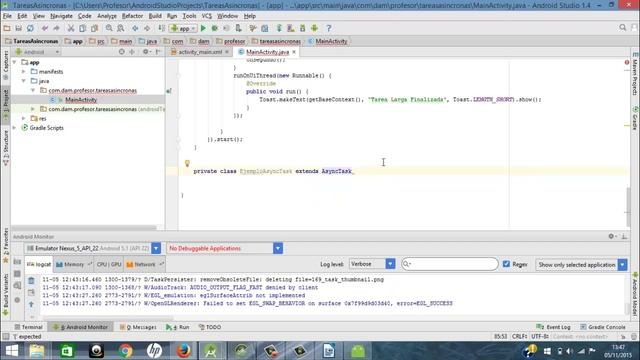This screenshot has width=640, height=360.
Task: Toggle the Regex checkbox
Action: (x=506, y=264)
